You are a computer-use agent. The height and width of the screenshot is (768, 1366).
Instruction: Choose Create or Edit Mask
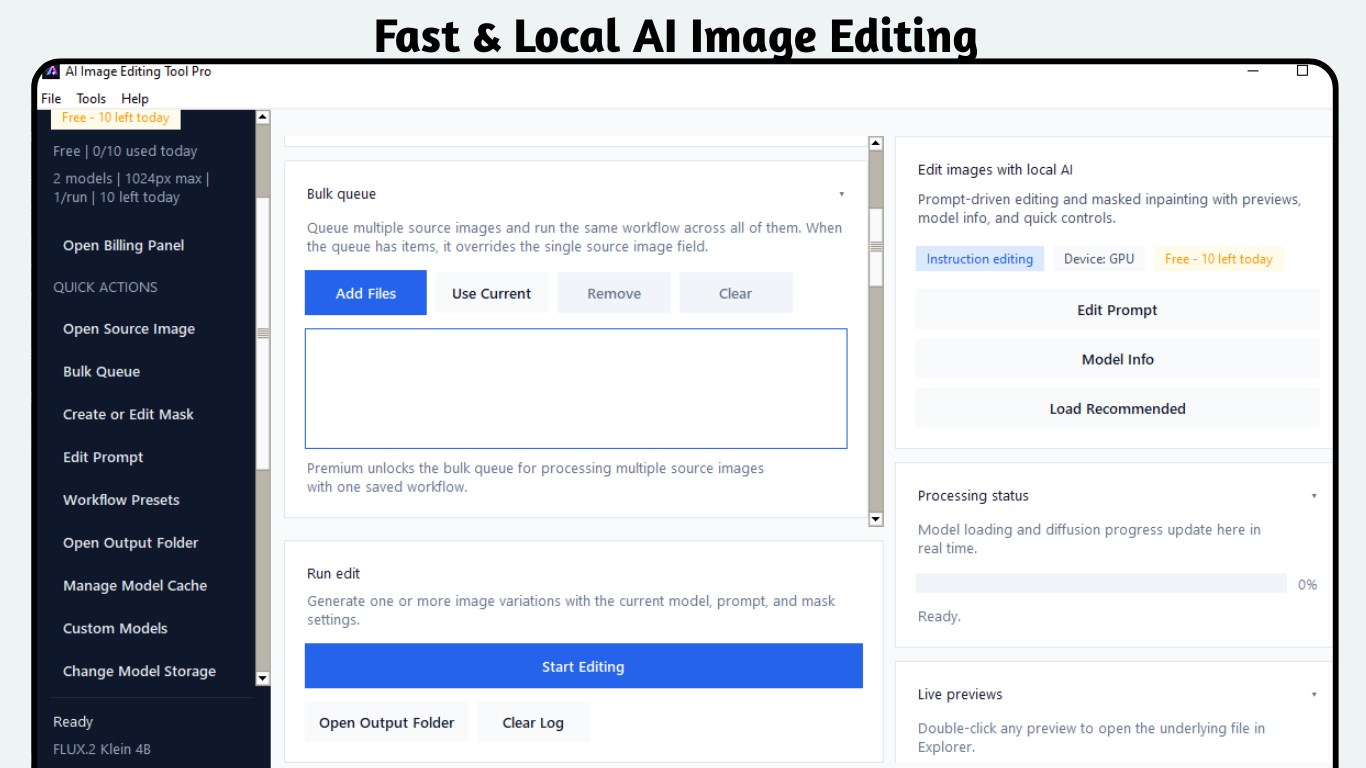click(129, 414)
